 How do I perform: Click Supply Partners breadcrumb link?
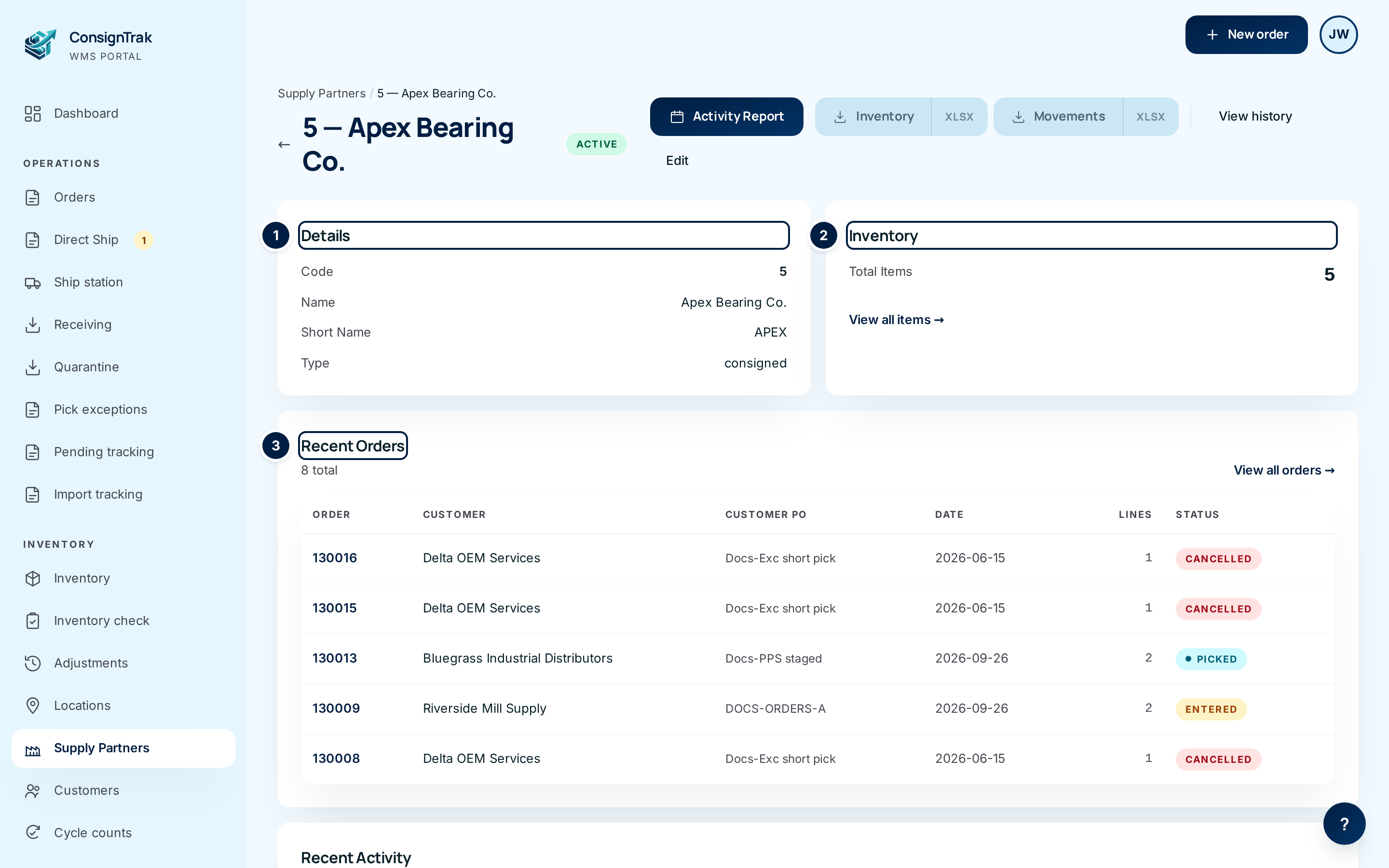click(321, 94)
